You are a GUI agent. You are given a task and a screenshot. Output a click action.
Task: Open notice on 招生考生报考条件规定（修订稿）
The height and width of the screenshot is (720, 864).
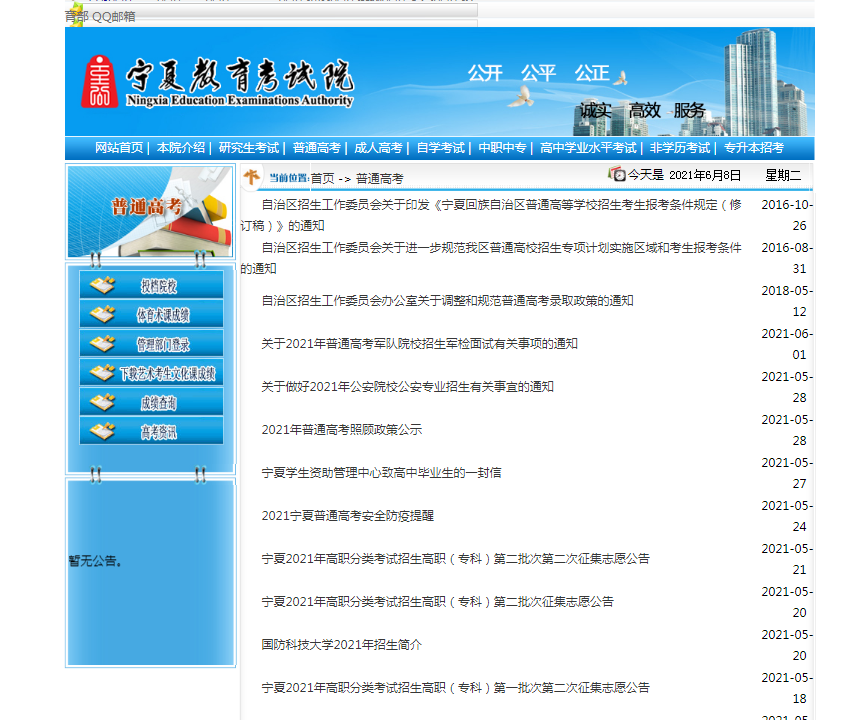tap(491, 215)
